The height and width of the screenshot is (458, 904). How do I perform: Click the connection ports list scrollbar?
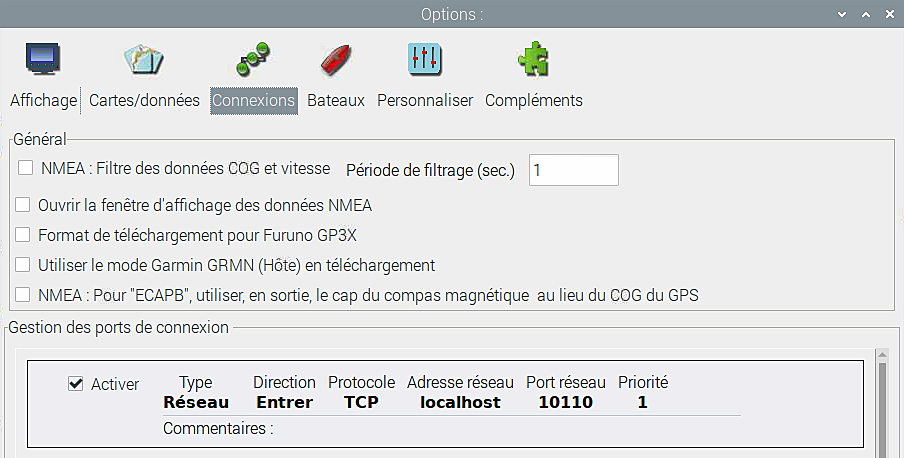coord(882,402)
